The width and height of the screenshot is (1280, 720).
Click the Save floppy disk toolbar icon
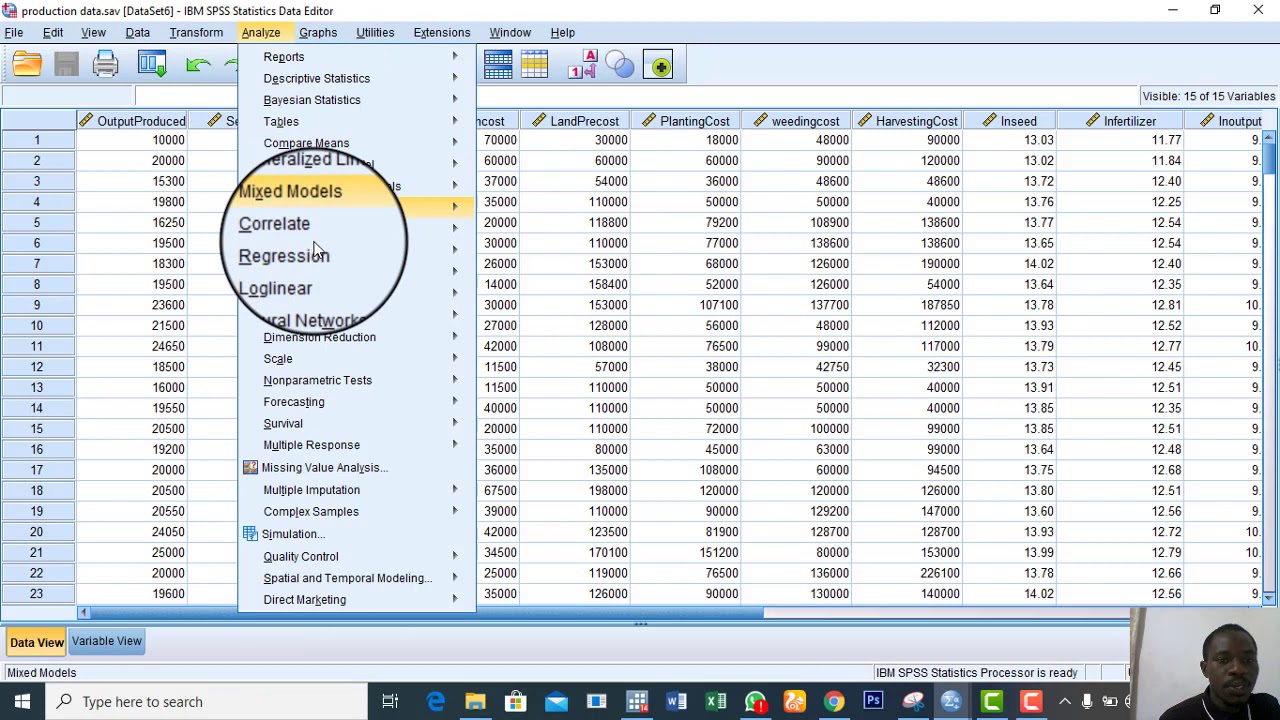66,66
